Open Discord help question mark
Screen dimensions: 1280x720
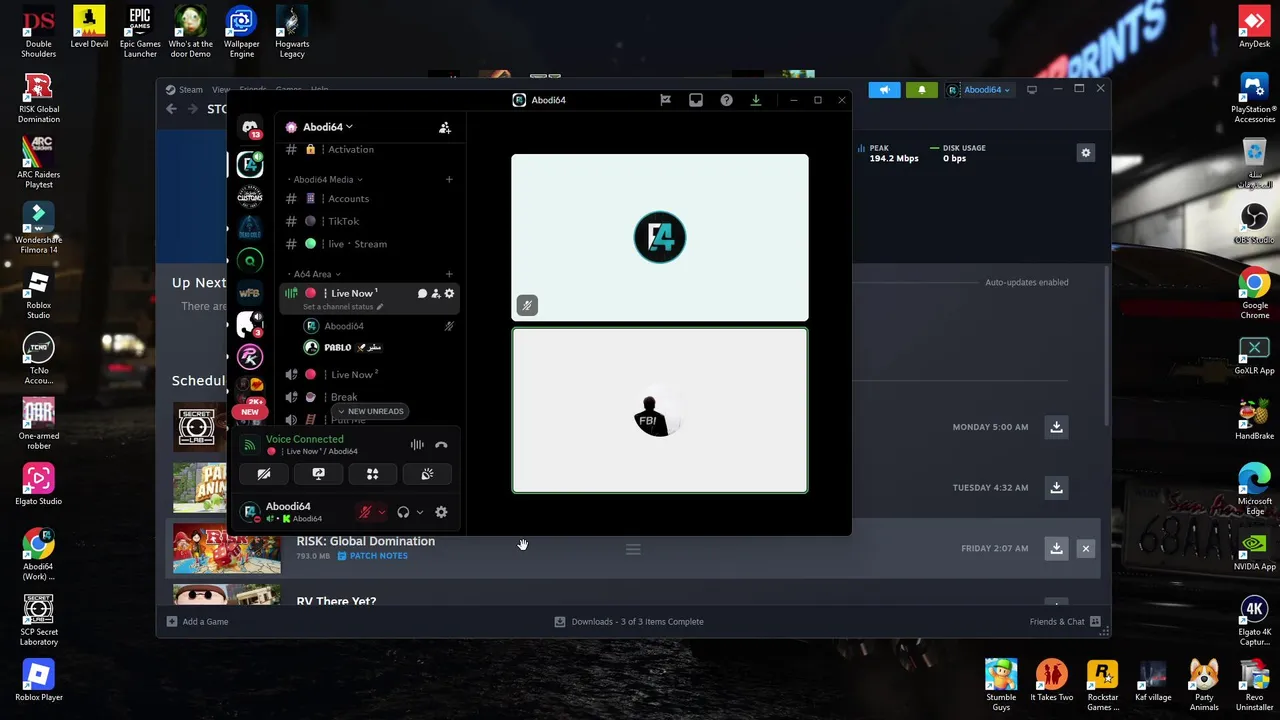click(x=726, y=100)
